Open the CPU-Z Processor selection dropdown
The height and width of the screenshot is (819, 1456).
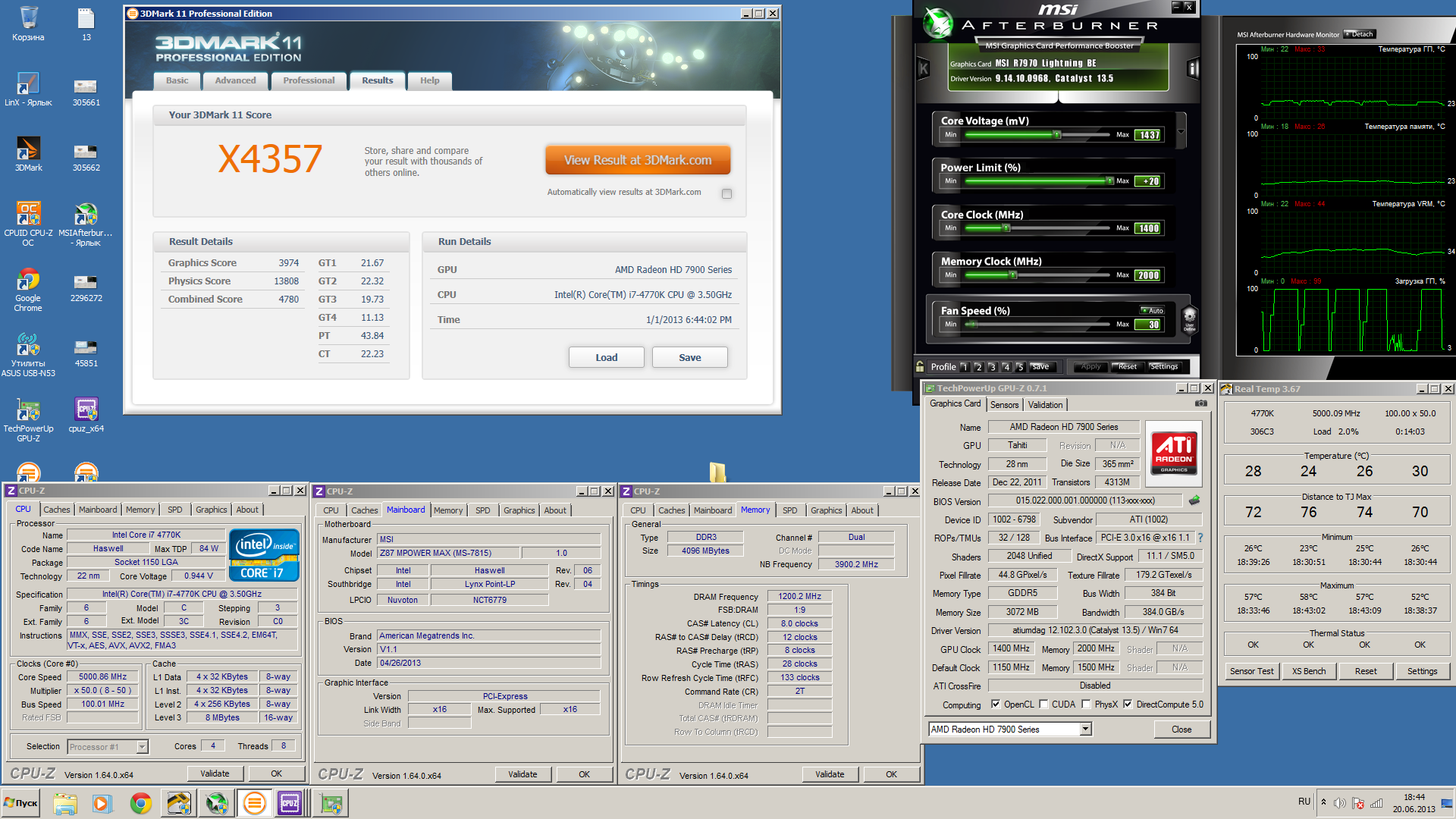142,747
